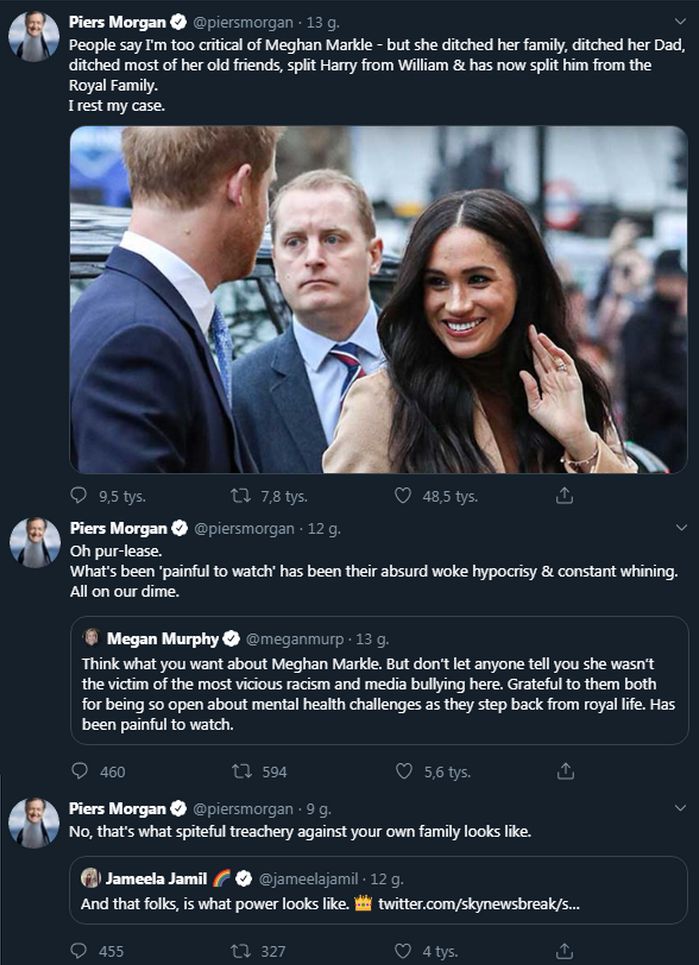Retweet the tweet with 7,8 tys. retweets
699x965 pixels.
240,496
